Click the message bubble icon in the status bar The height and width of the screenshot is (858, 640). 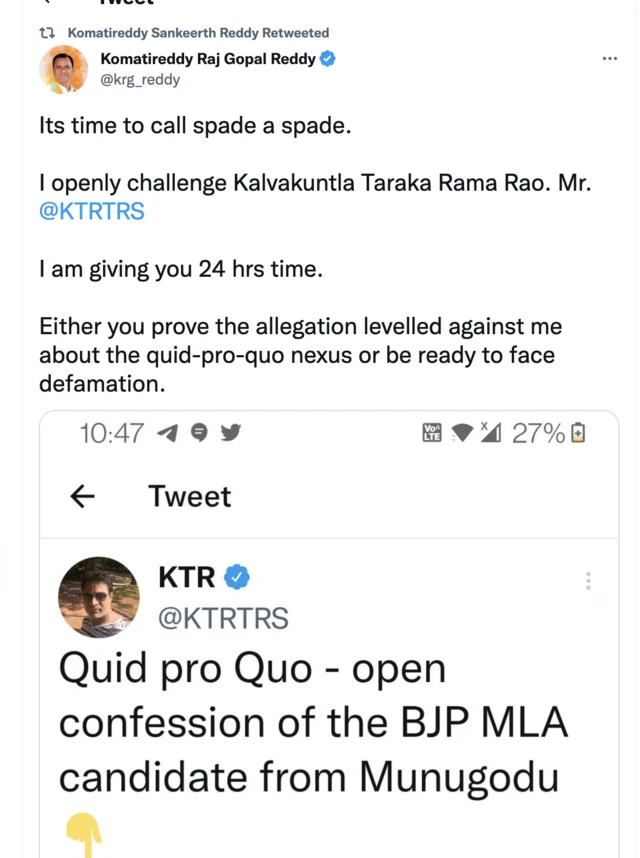point(199,433)
